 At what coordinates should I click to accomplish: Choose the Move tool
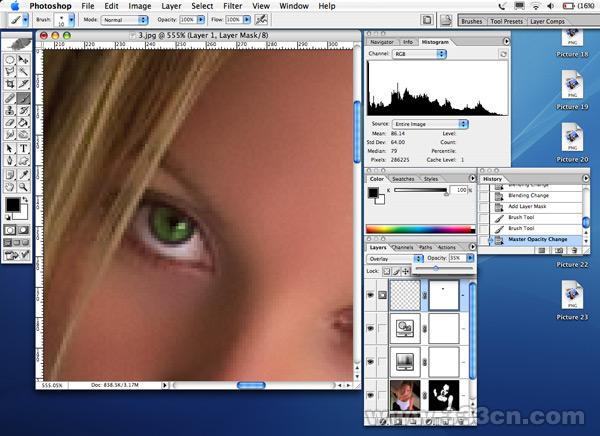(23, 60)
